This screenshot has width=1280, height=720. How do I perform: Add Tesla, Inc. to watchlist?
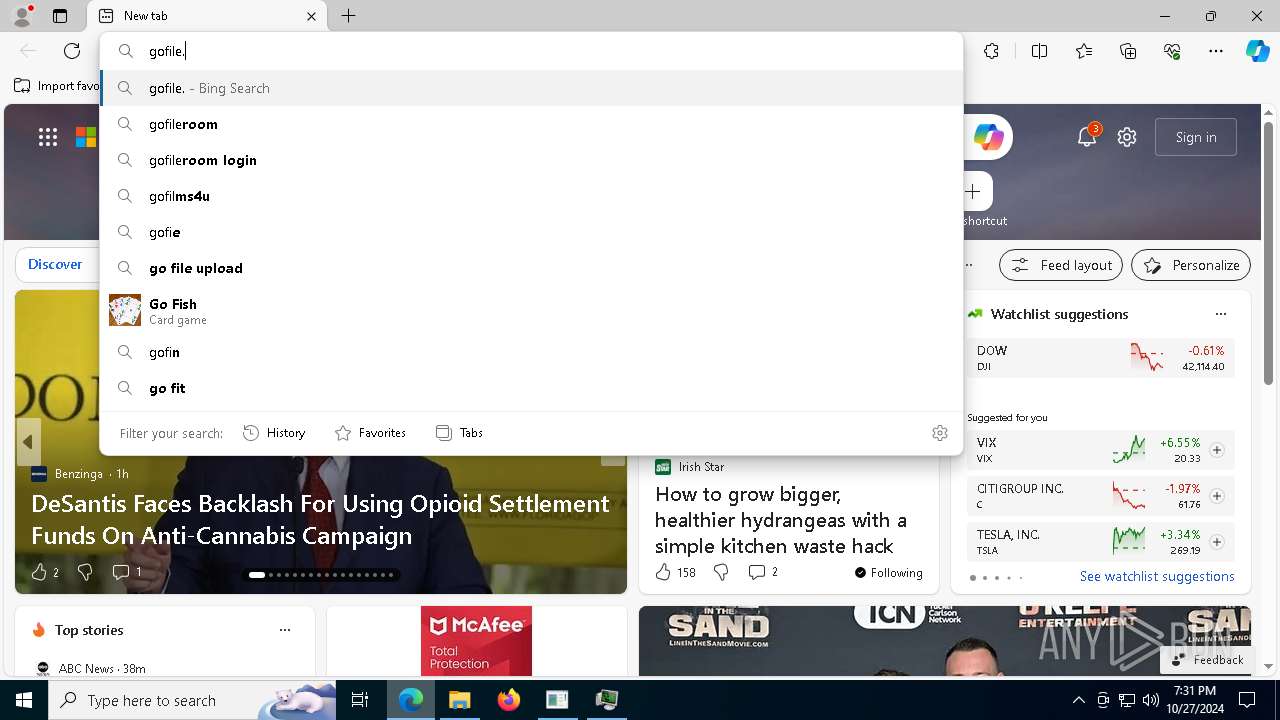click(x=1217, y=542)
